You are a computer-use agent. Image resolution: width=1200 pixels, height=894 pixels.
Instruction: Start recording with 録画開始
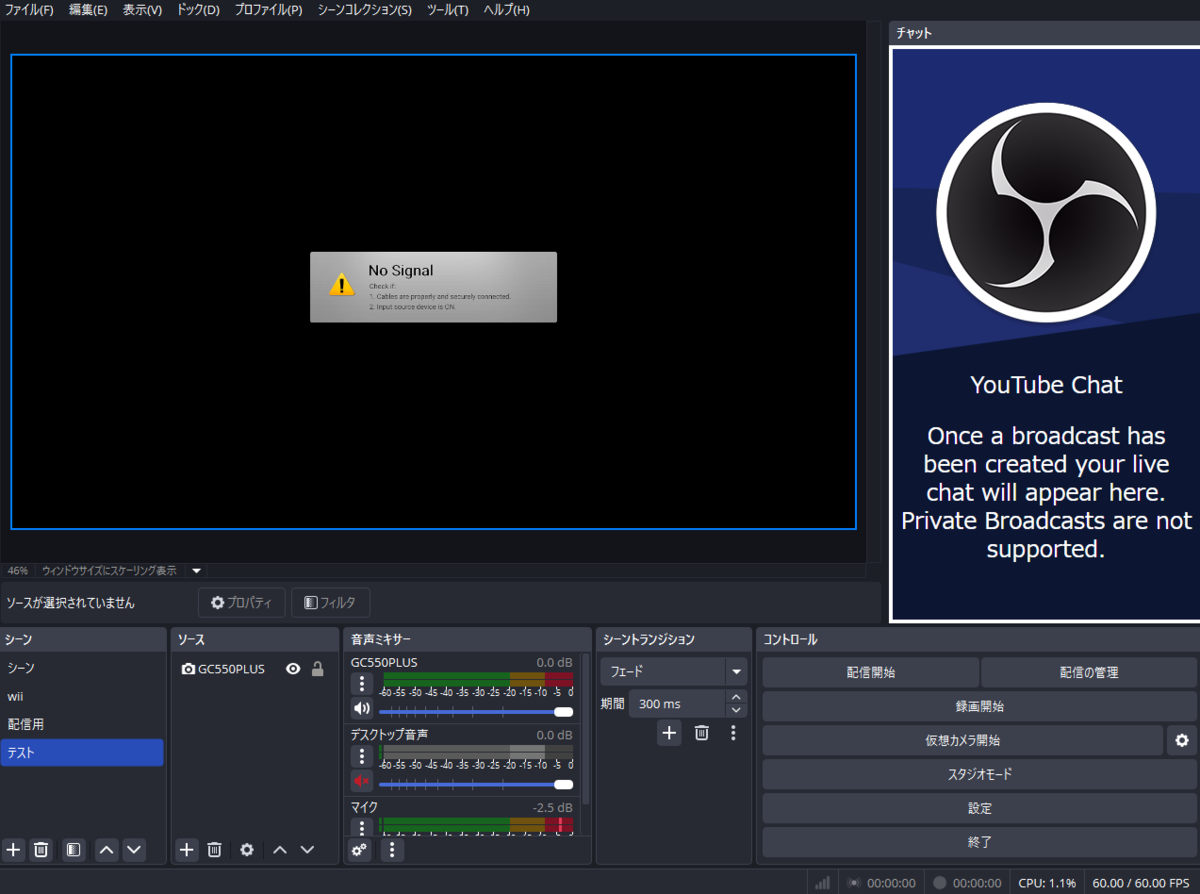tap(980, 706)
